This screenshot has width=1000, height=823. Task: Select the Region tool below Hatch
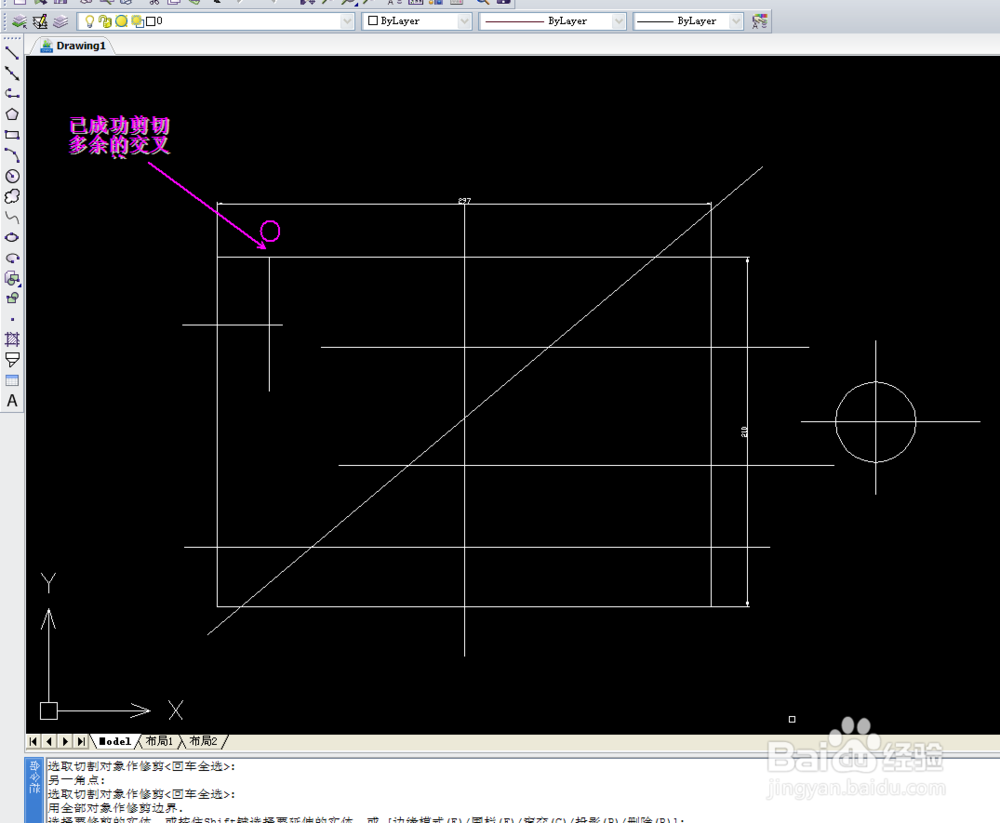coord(11,360)
